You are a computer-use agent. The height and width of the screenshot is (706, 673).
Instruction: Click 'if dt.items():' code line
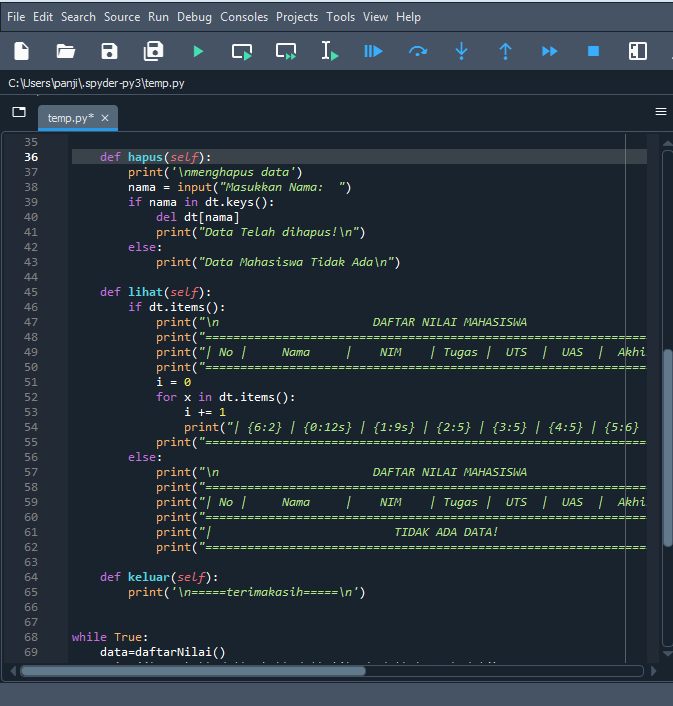coord(176,307)
